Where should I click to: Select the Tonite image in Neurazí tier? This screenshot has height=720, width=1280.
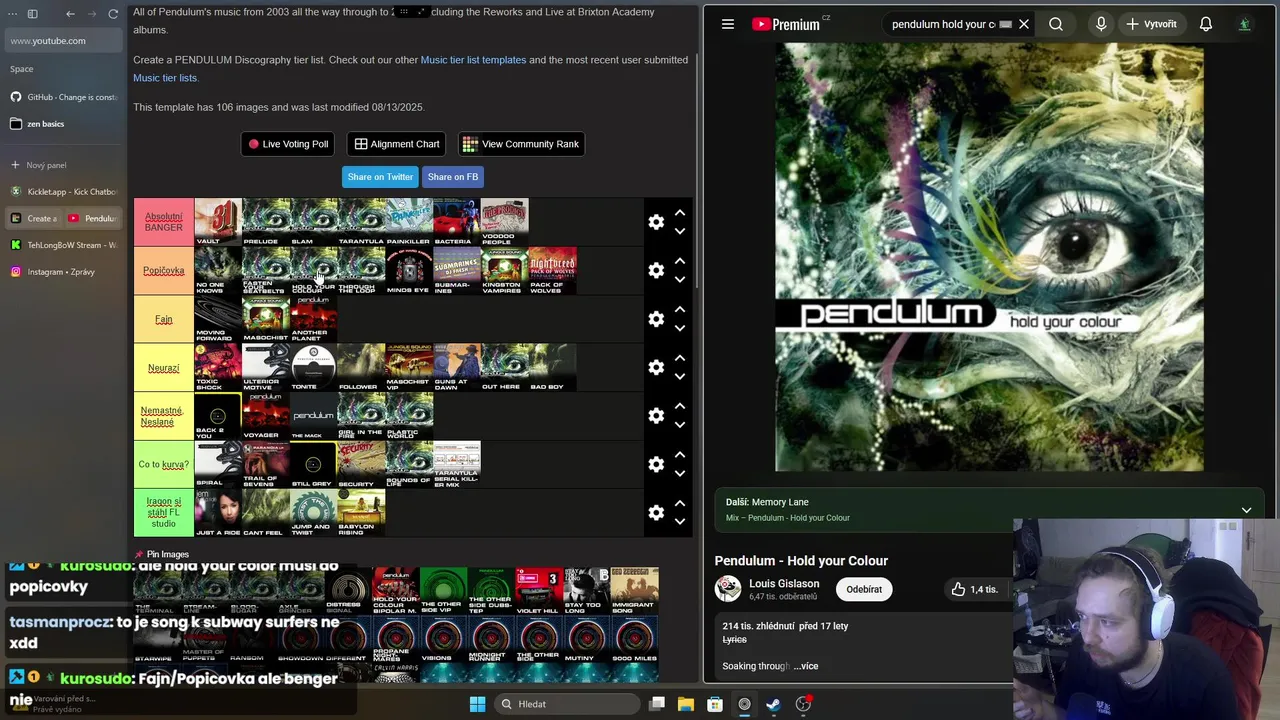(x=313, y=367)
